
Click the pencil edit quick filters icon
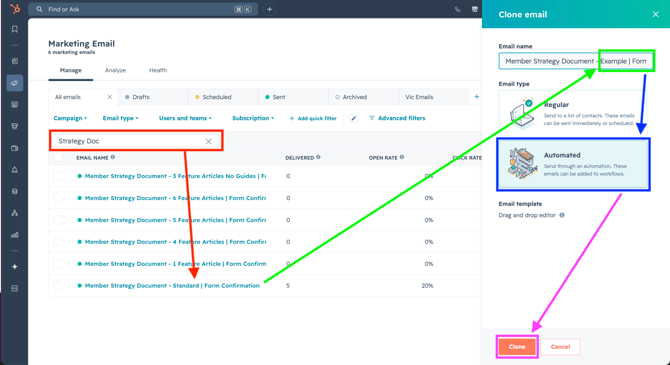tap(353, 118)
